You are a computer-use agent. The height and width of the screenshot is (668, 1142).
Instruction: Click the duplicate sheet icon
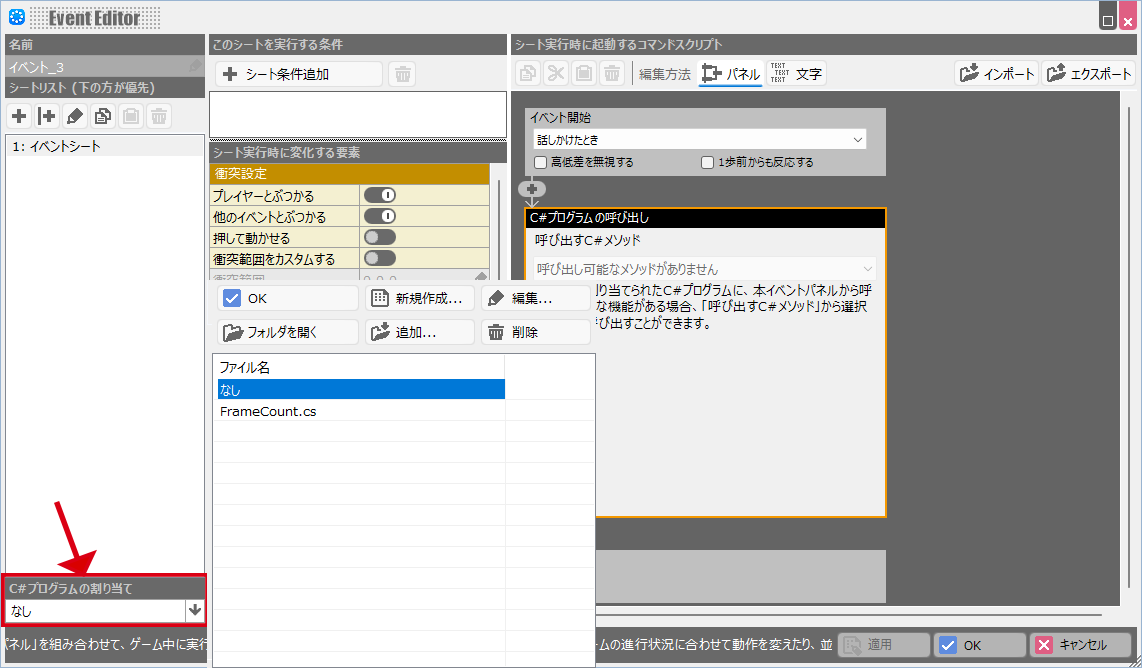[102, 116]
